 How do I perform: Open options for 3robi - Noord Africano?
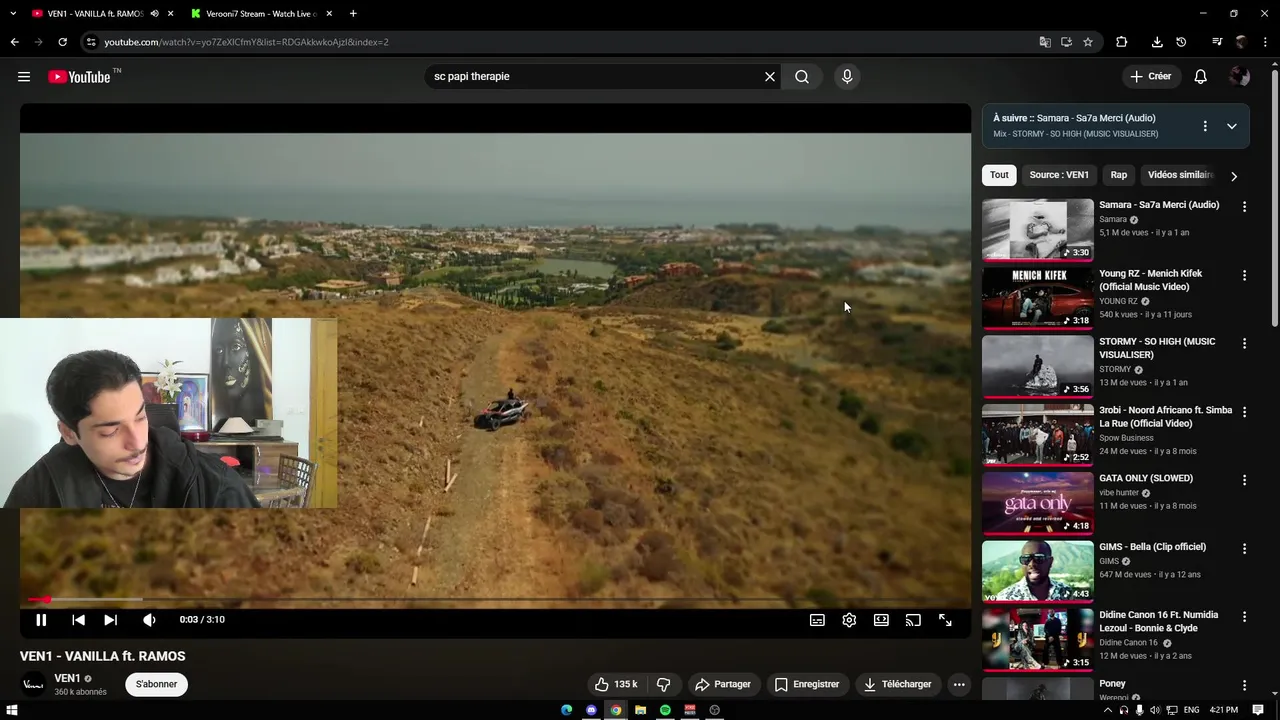click(1244, 412)
